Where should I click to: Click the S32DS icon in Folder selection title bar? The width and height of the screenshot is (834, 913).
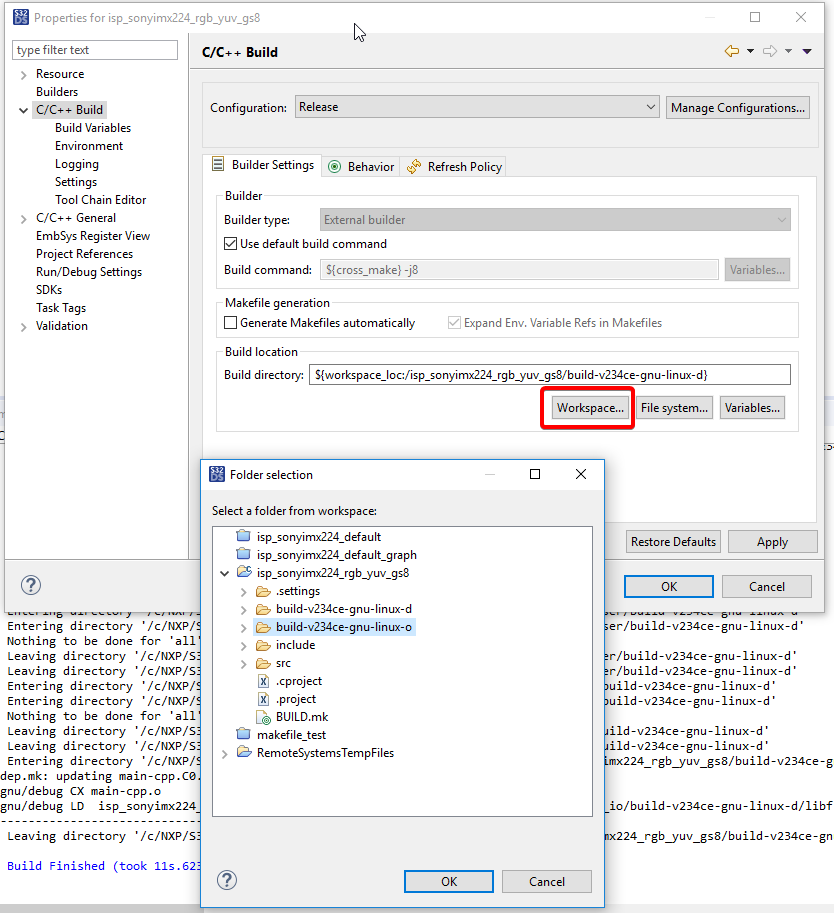click(x=217, y=474)
